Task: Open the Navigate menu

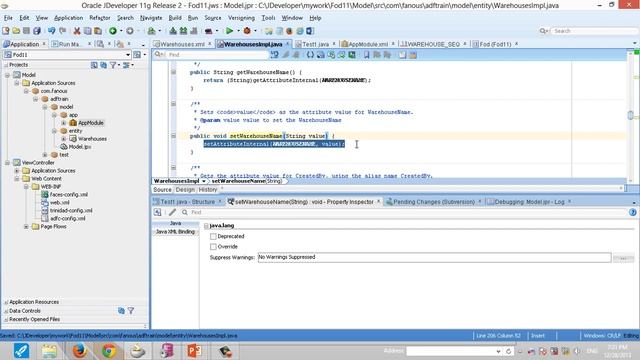Action: pyautogui.click(x=151, y=18)
